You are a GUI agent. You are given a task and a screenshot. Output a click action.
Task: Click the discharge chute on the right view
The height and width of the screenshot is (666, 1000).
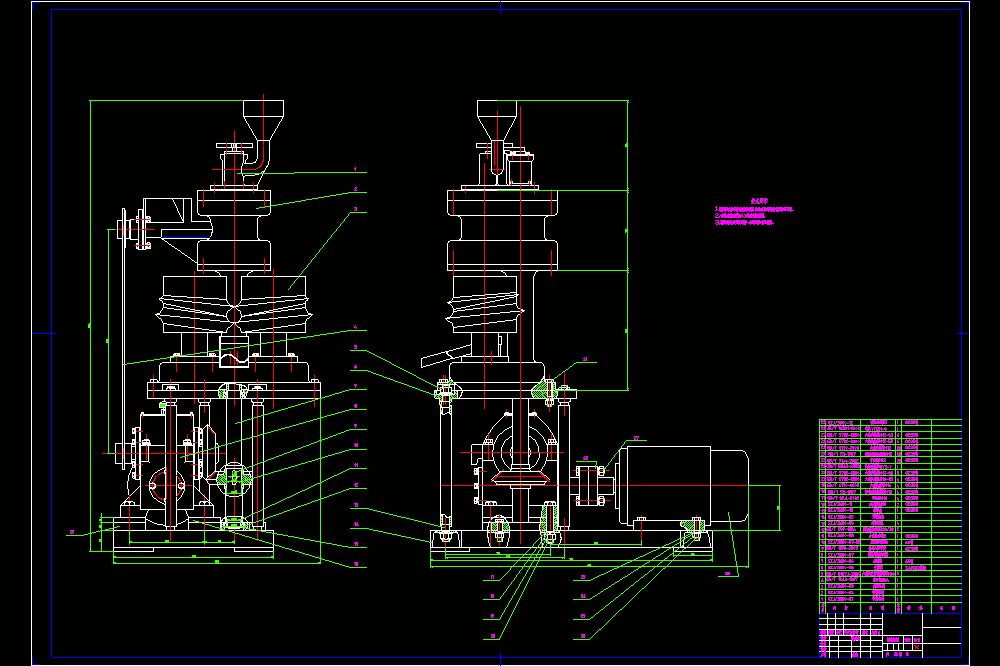point(445,357)
